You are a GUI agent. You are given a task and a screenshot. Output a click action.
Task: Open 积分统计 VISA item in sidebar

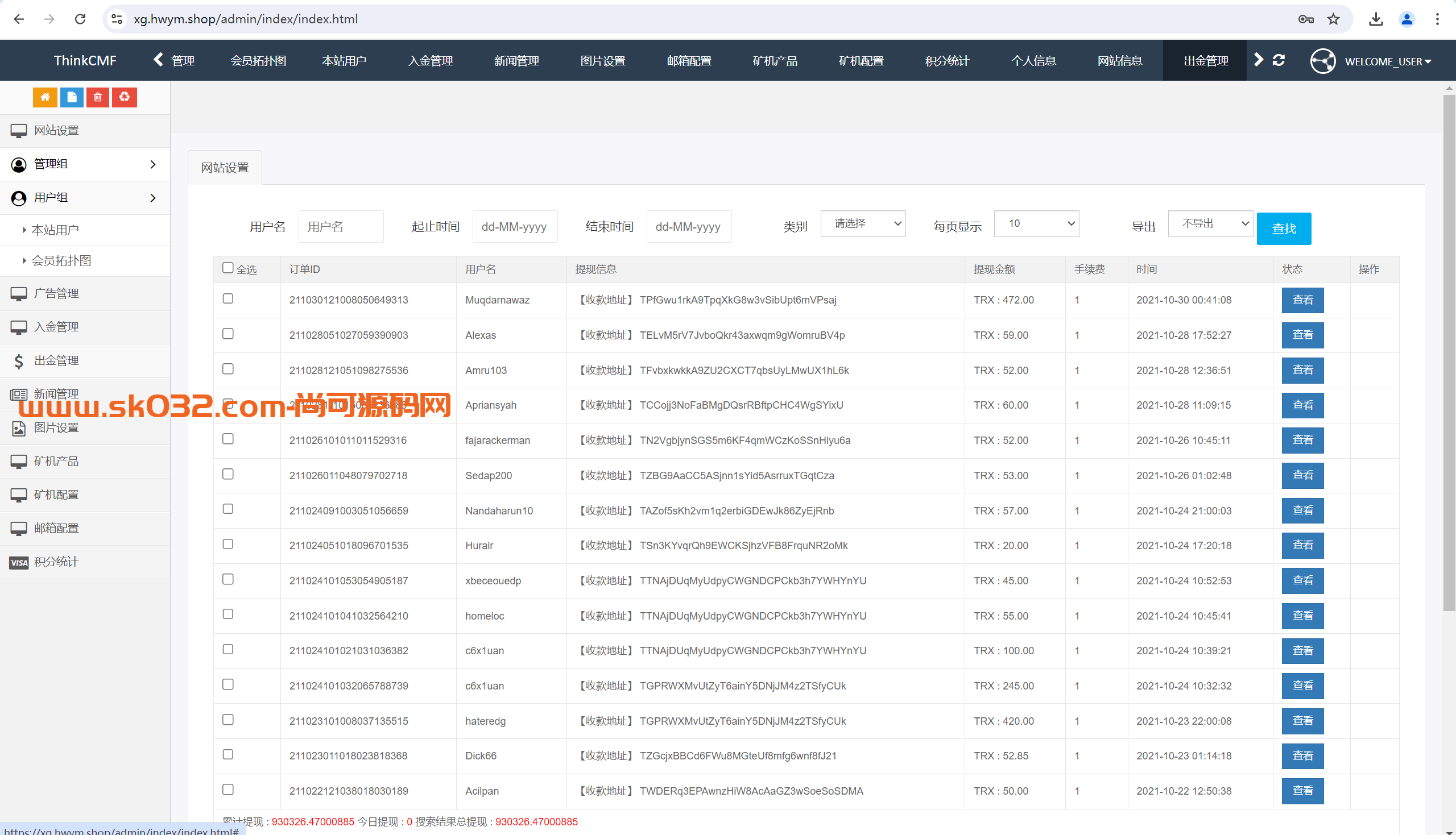85,562
